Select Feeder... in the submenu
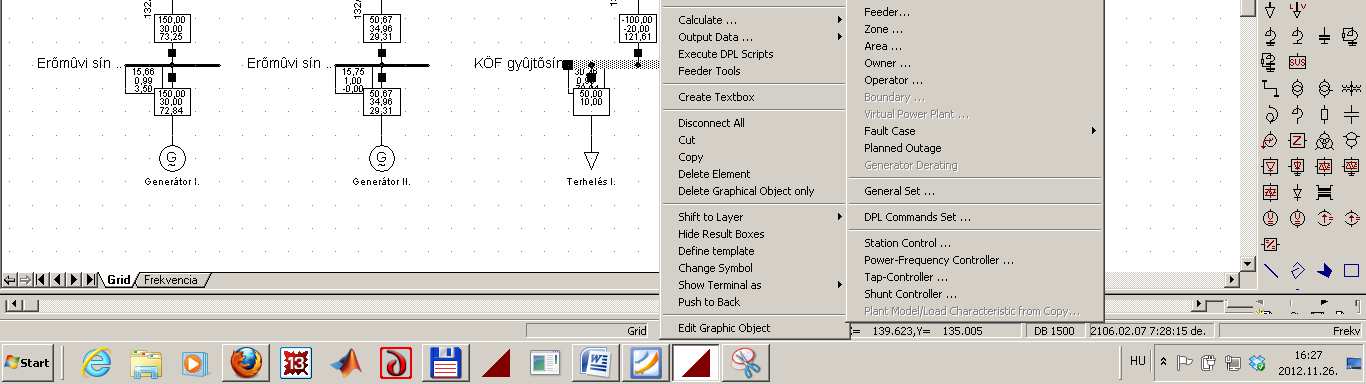1366x384 pixels. [976, 12]
